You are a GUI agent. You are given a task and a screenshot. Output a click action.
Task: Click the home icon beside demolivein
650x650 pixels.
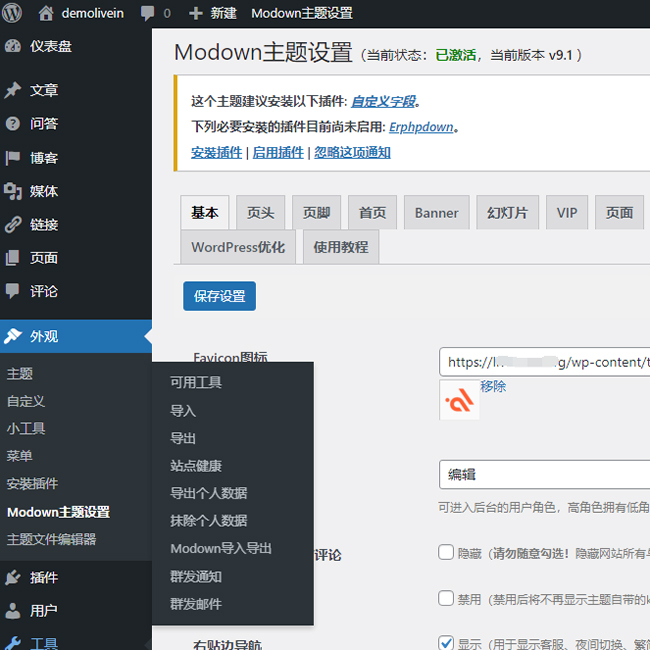[x=46, y=13]
